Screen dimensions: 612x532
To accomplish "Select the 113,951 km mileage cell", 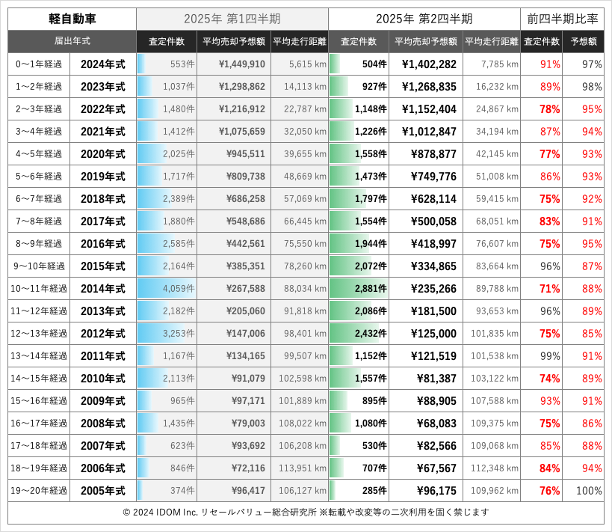I will (299, 468).
